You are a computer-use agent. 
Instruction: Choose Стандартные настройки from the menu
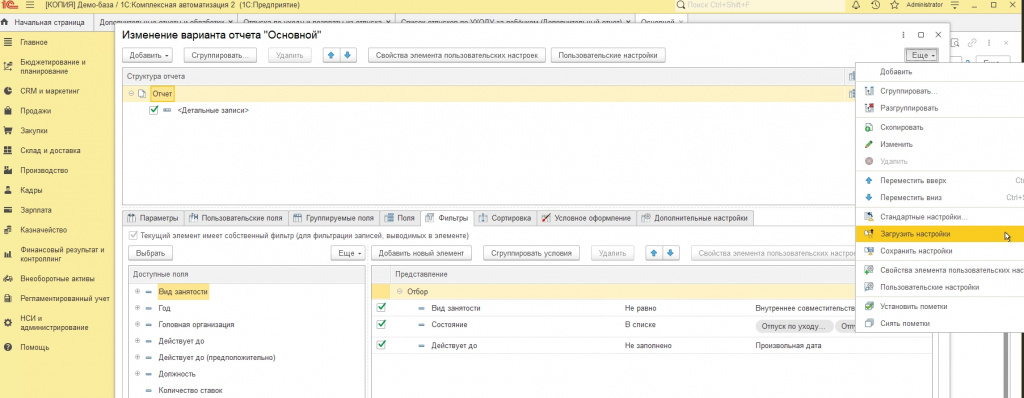point(939,216)
